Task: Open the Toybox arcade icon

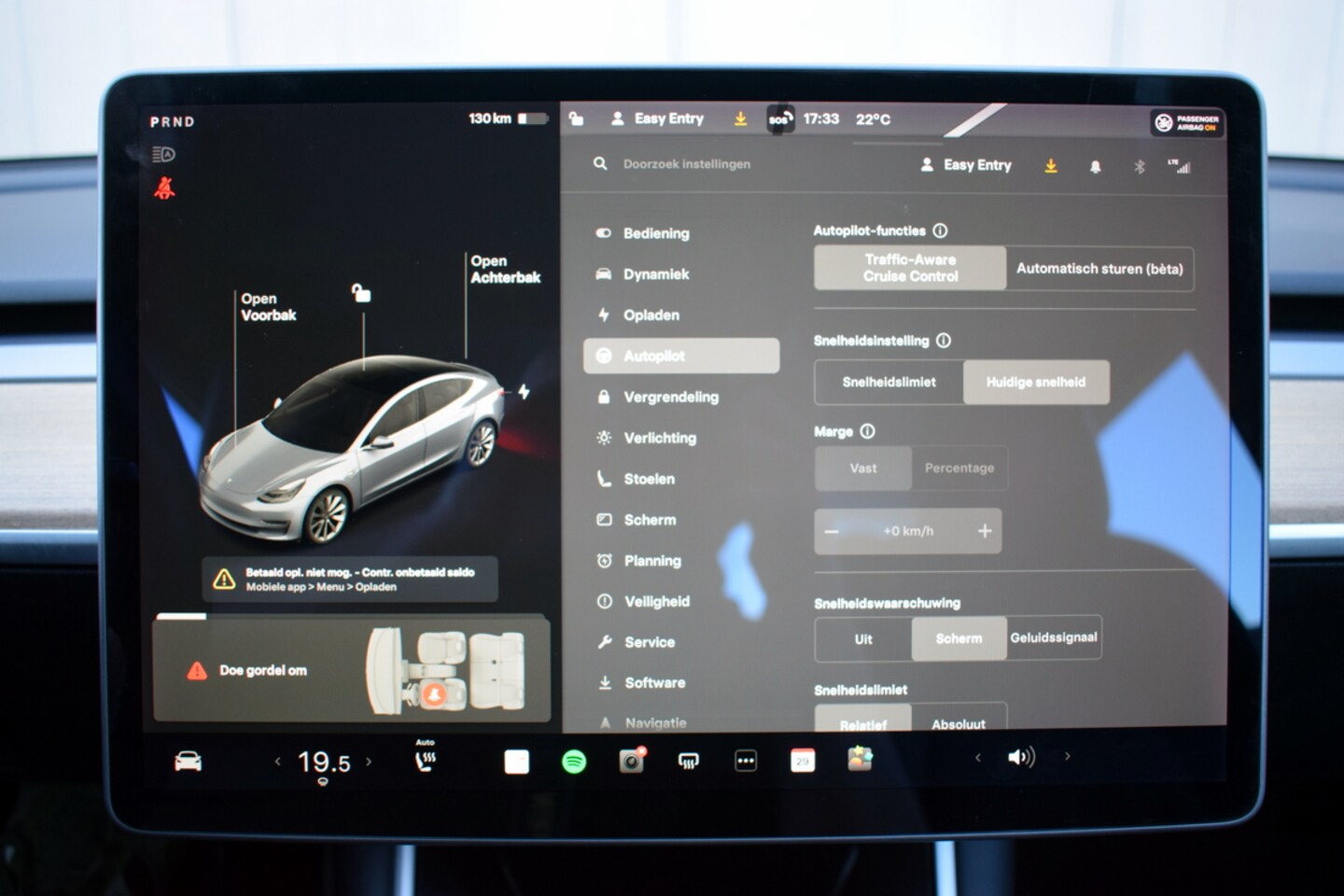Action: click(x=860, y=759)
